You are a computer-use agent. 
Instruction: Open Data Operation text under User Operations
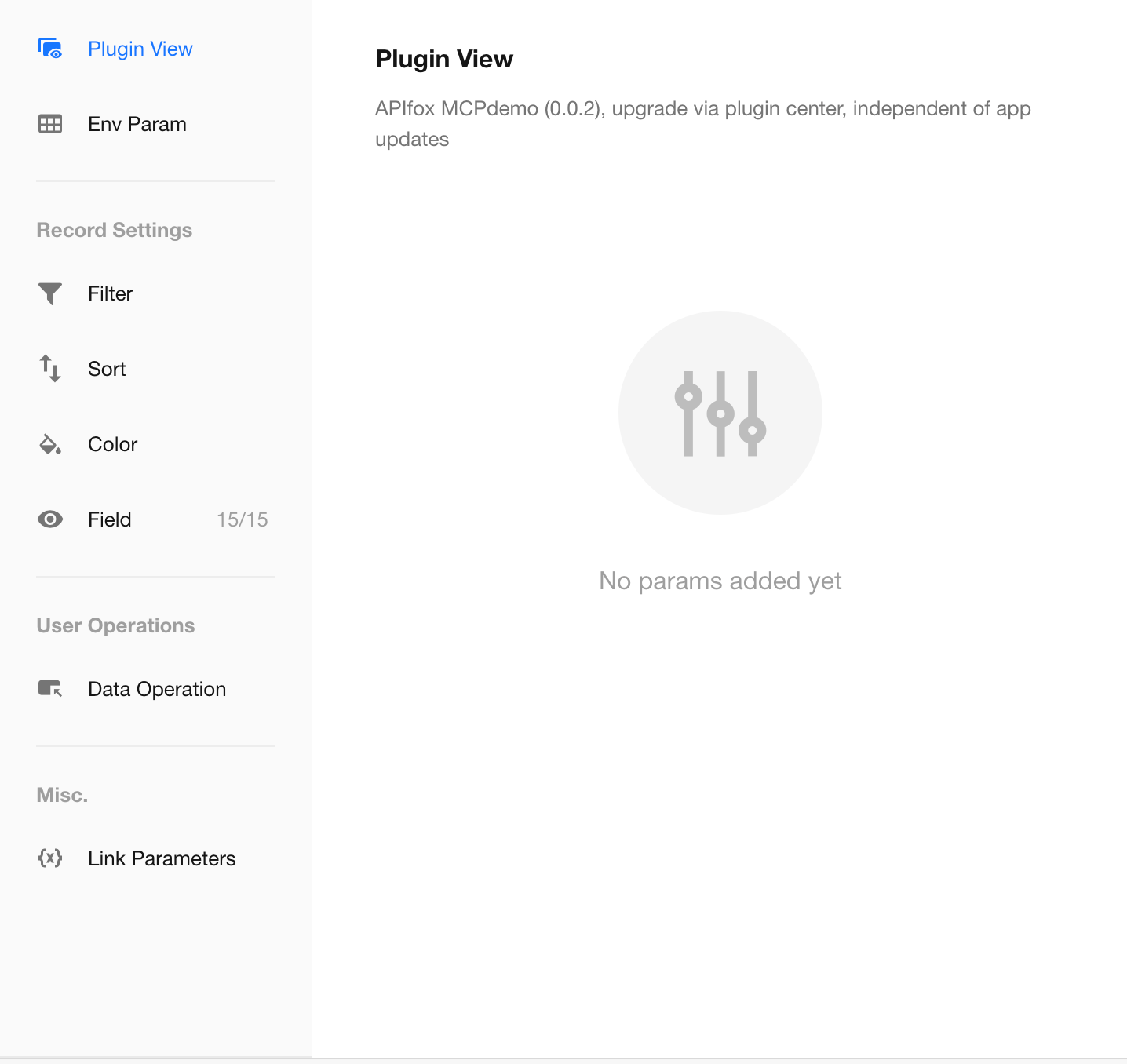[157, 689]
